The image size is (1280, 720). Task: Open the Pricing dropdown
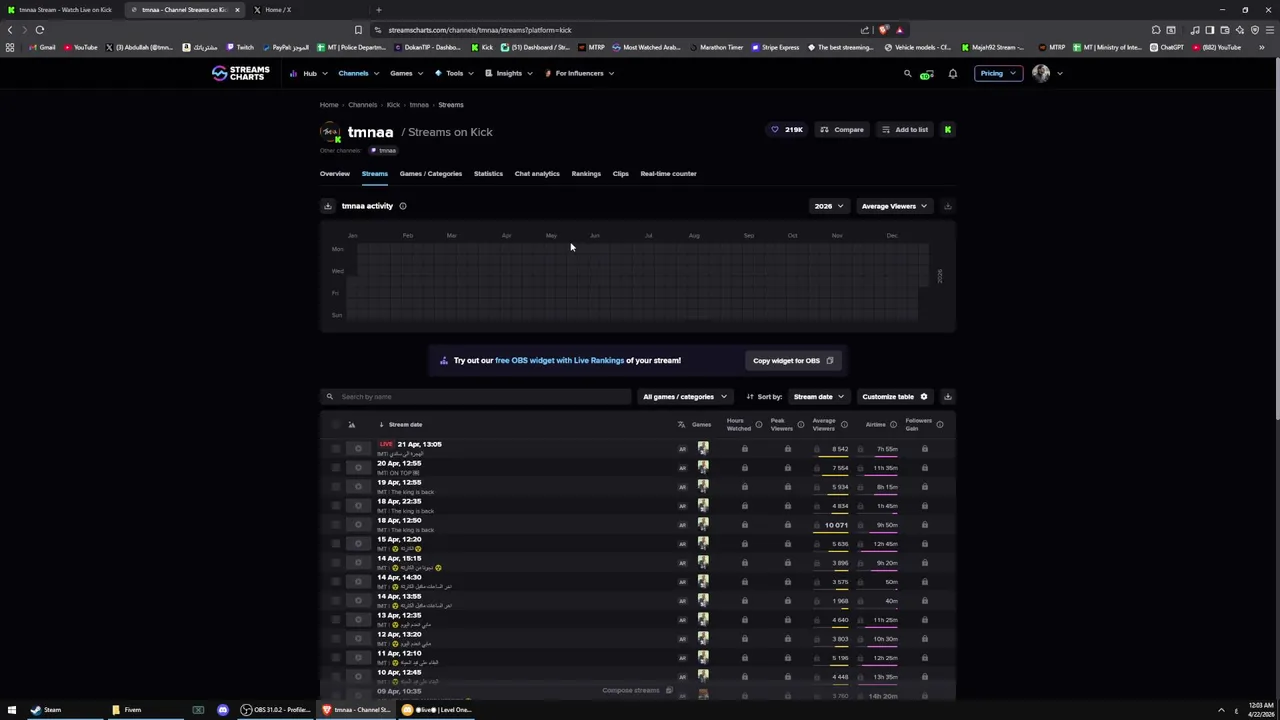[997, 73]
